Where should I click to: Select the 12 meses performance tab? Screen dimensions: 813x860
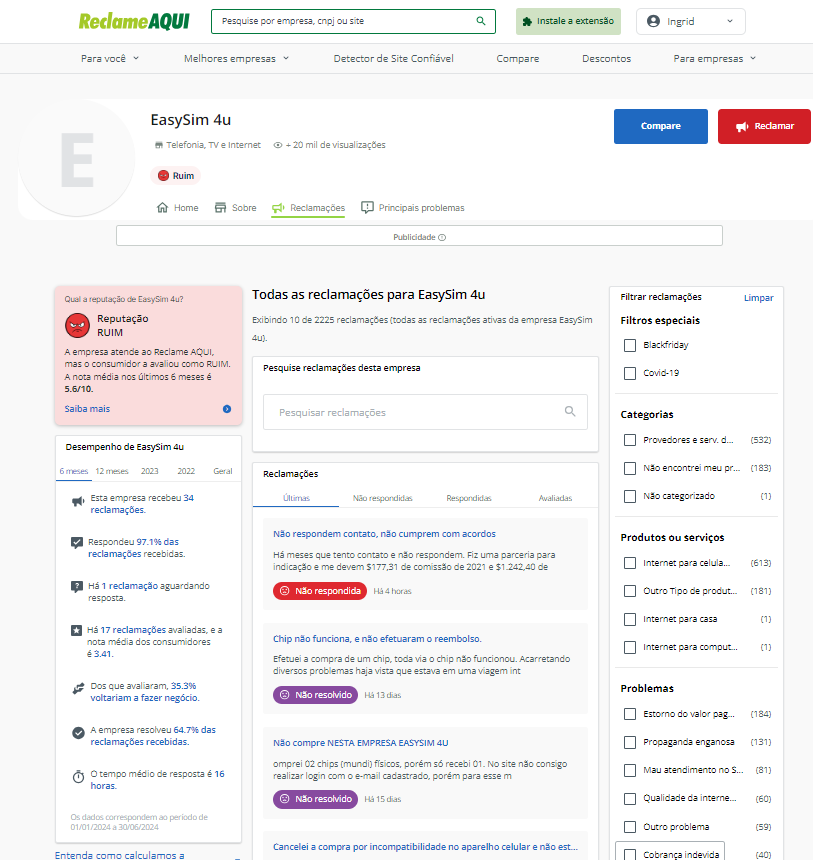click(x=112, y=471)
